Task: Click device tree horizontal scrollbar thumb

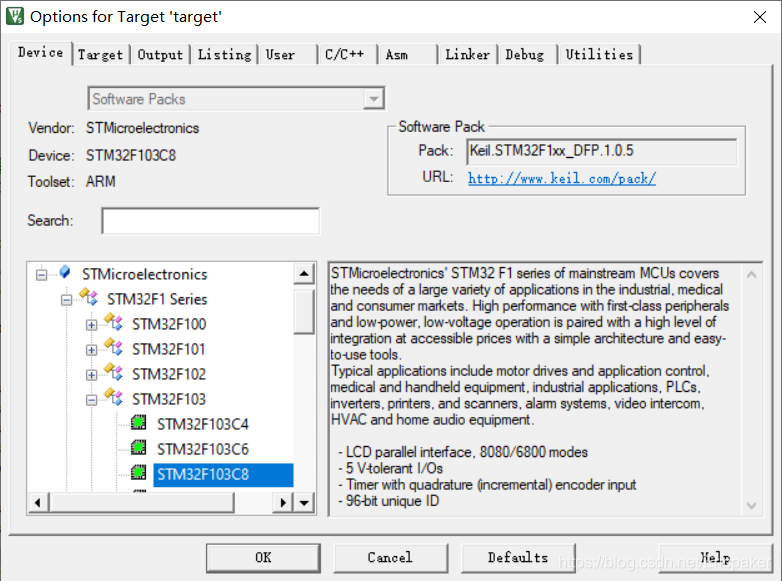Action: point(142,502)
